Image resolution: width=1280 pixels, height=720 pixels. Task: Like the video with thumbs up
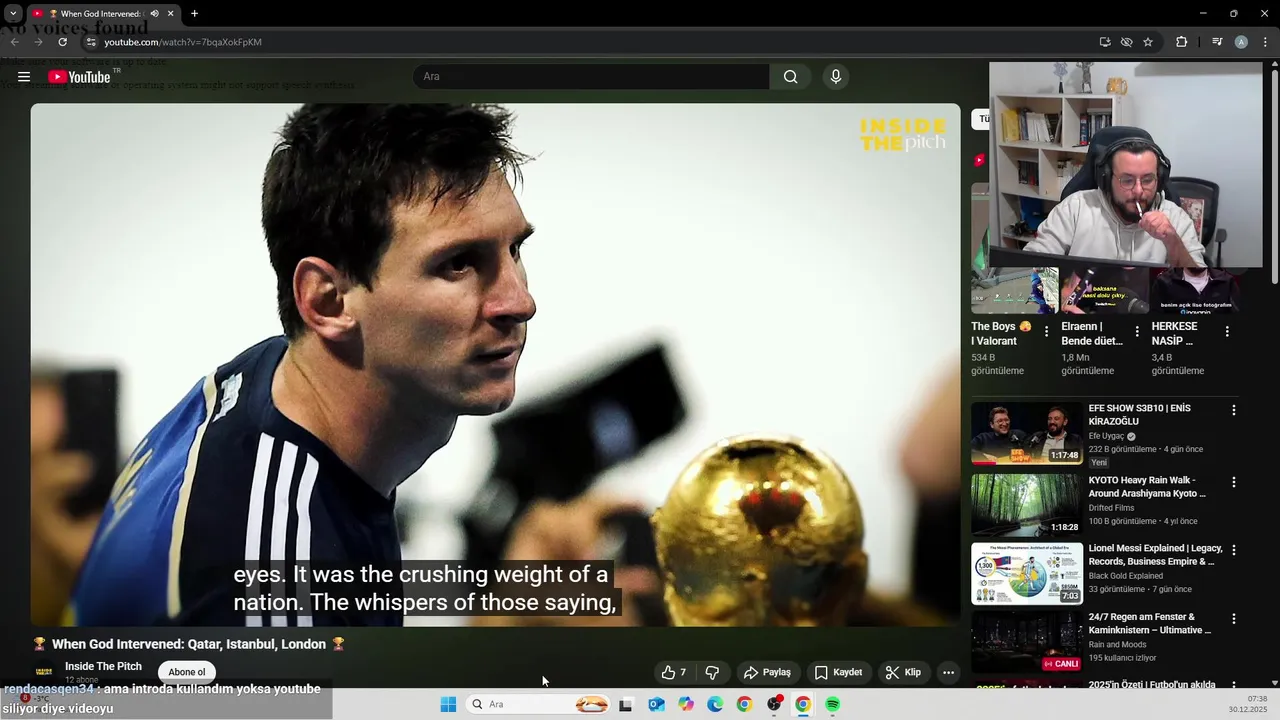(x=674, y=672)
